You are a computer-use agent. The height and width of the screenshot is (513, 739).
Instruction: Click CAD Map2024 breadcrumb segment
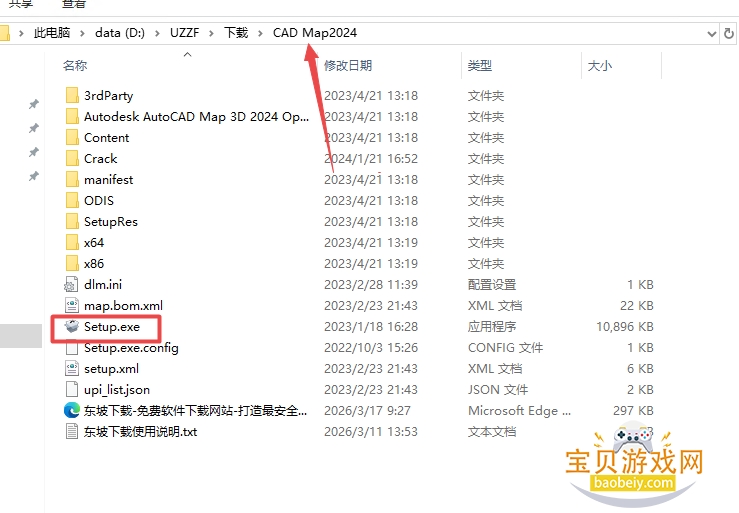(x=315, y=33)
